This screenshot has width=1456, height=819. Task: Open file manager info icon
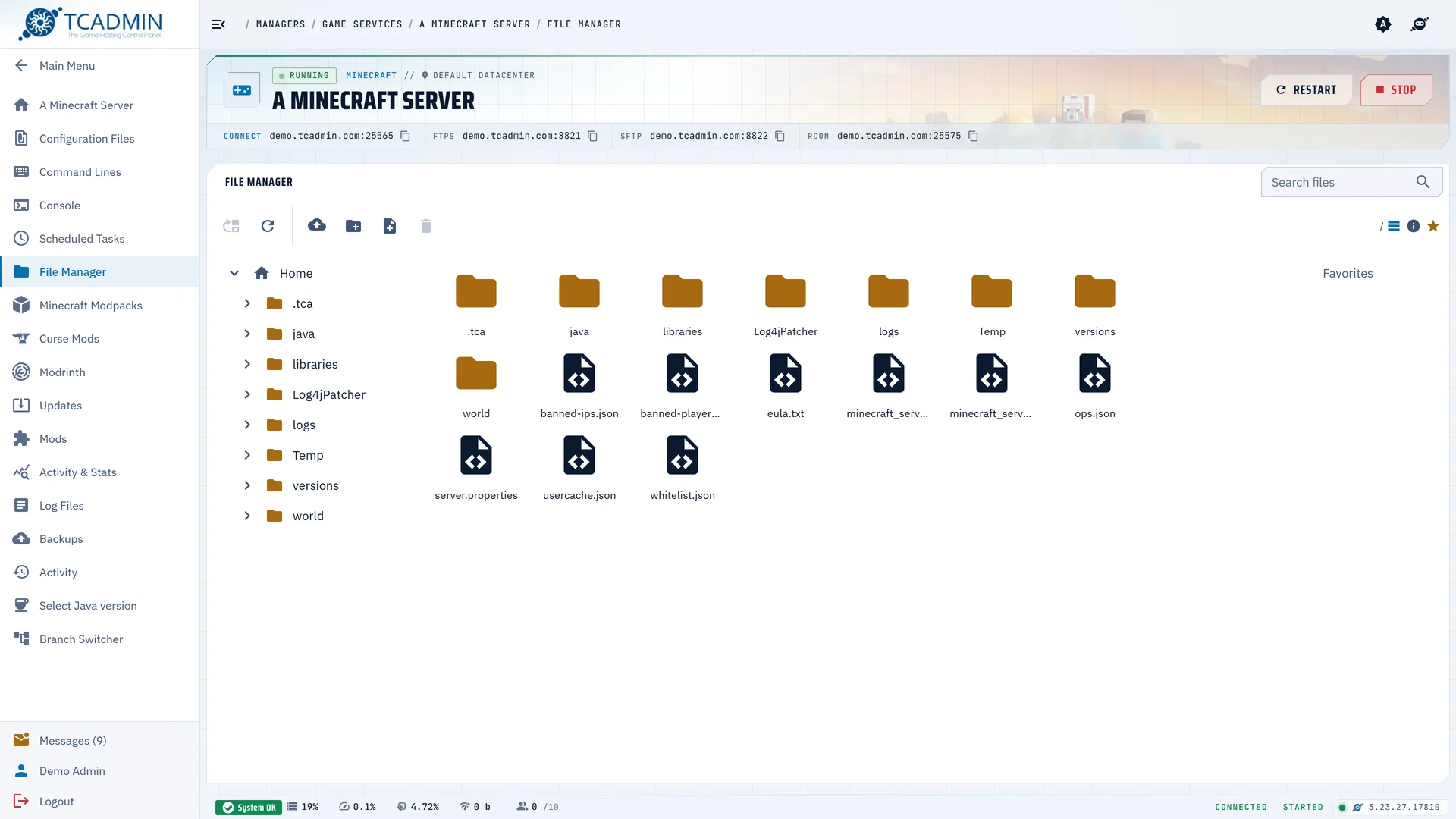click(1414, 226)
